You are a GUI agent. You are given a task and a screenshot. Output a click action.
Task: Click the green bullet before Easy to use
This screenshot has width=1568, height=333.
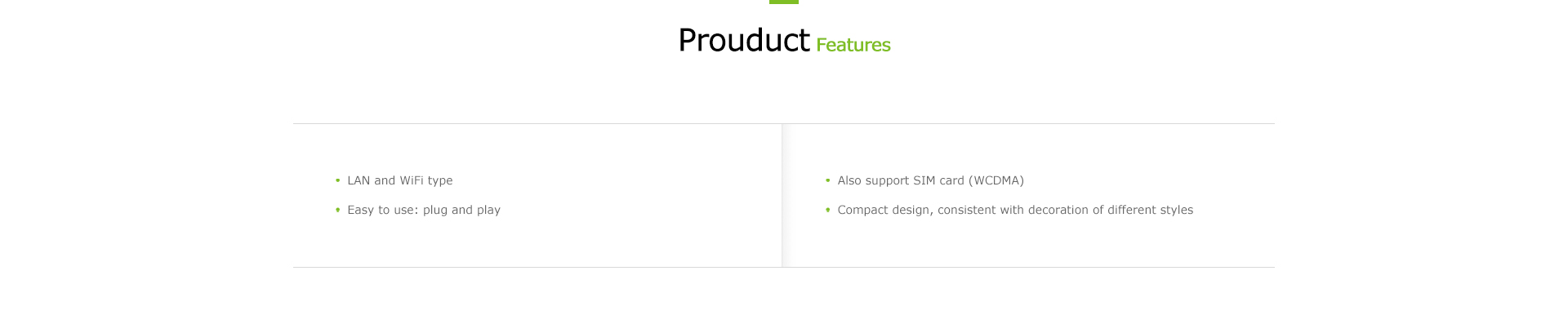pyautogui.click(x=338, y=210)
